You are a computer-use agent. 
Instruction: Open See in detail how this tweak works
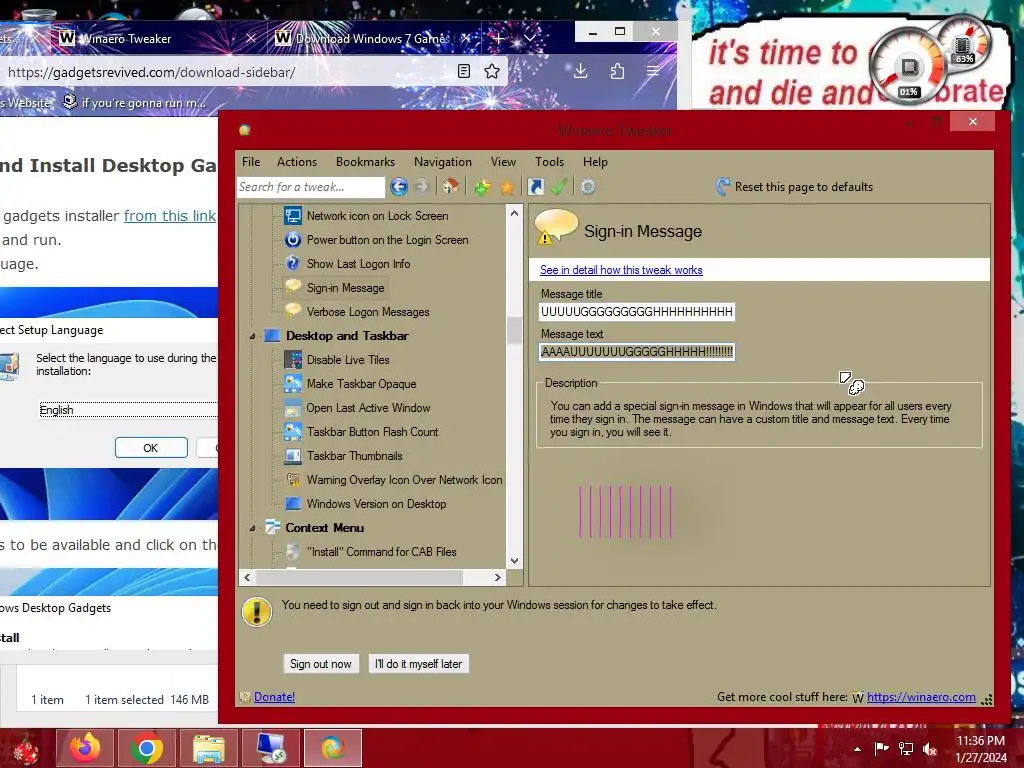click(621, 270)
